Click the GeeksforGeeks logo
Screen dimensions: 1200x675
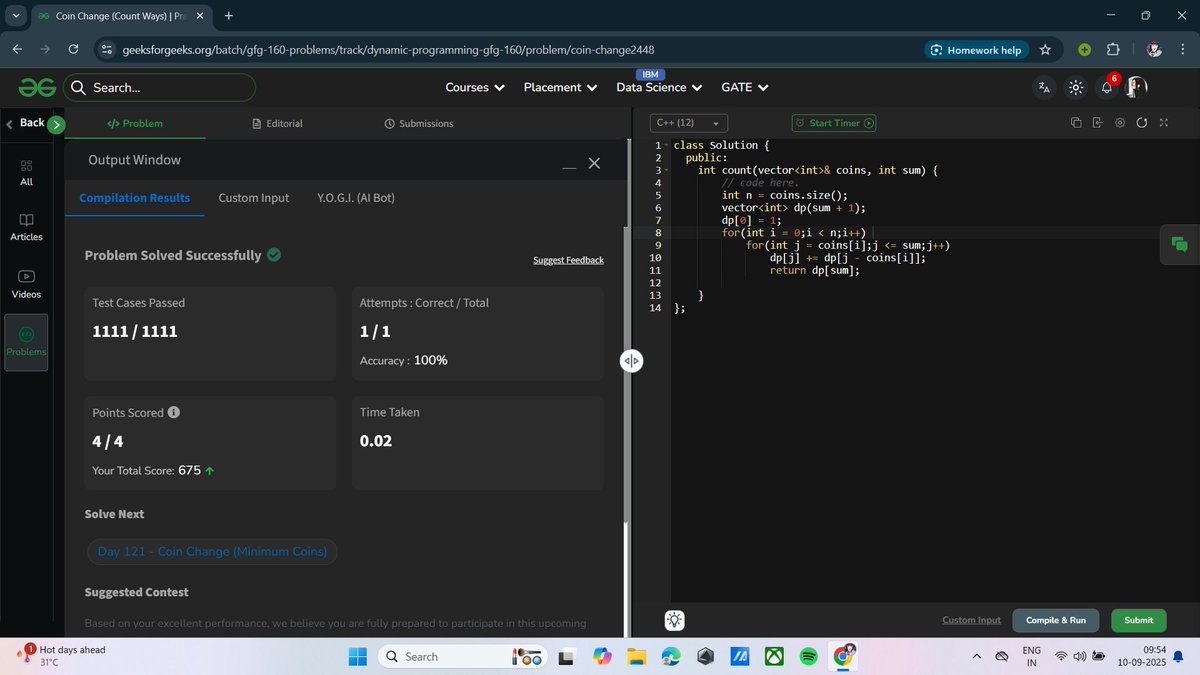(36, 88)
